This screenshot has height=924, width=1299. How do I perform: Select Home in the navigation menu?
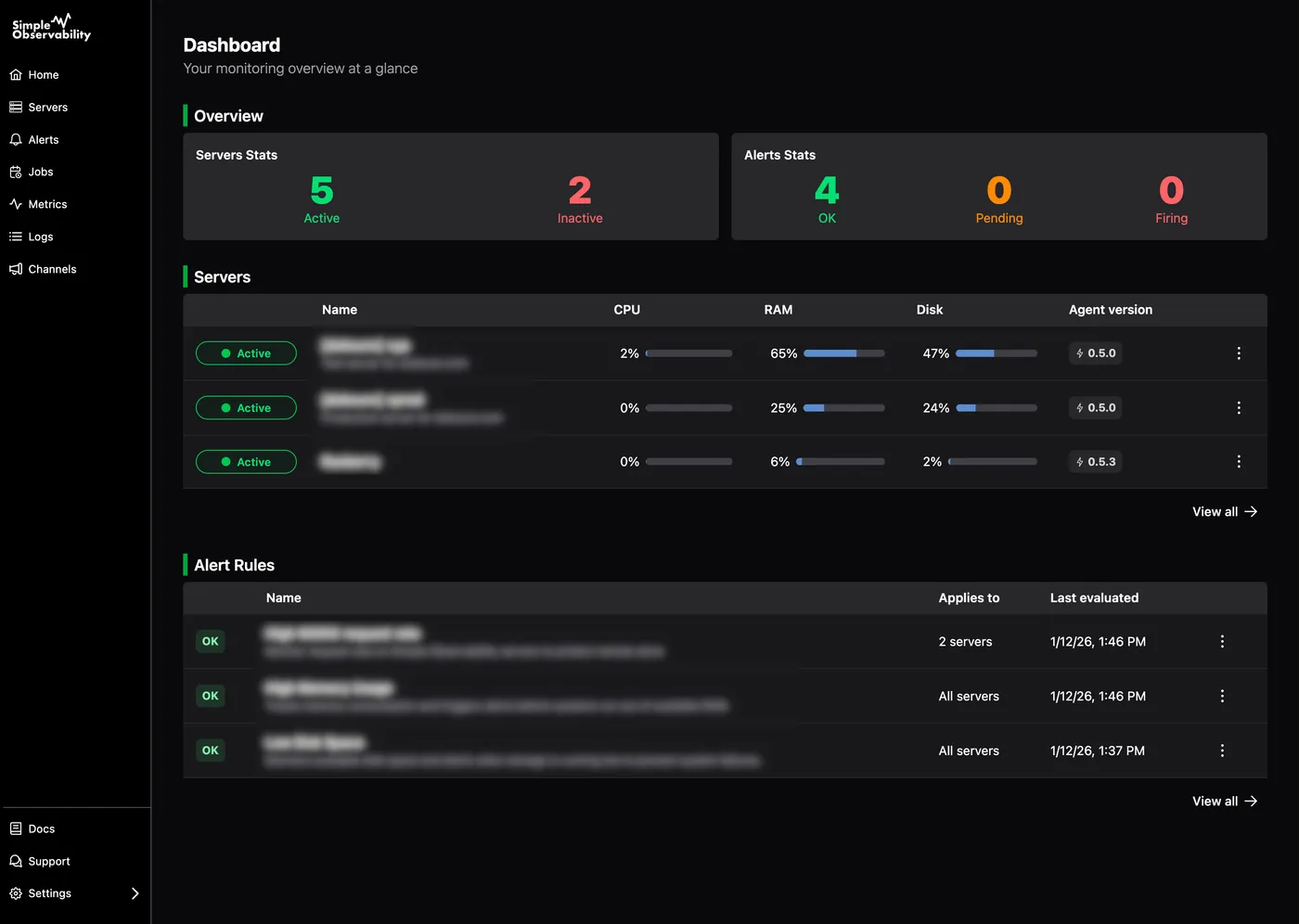coord(43,74)
